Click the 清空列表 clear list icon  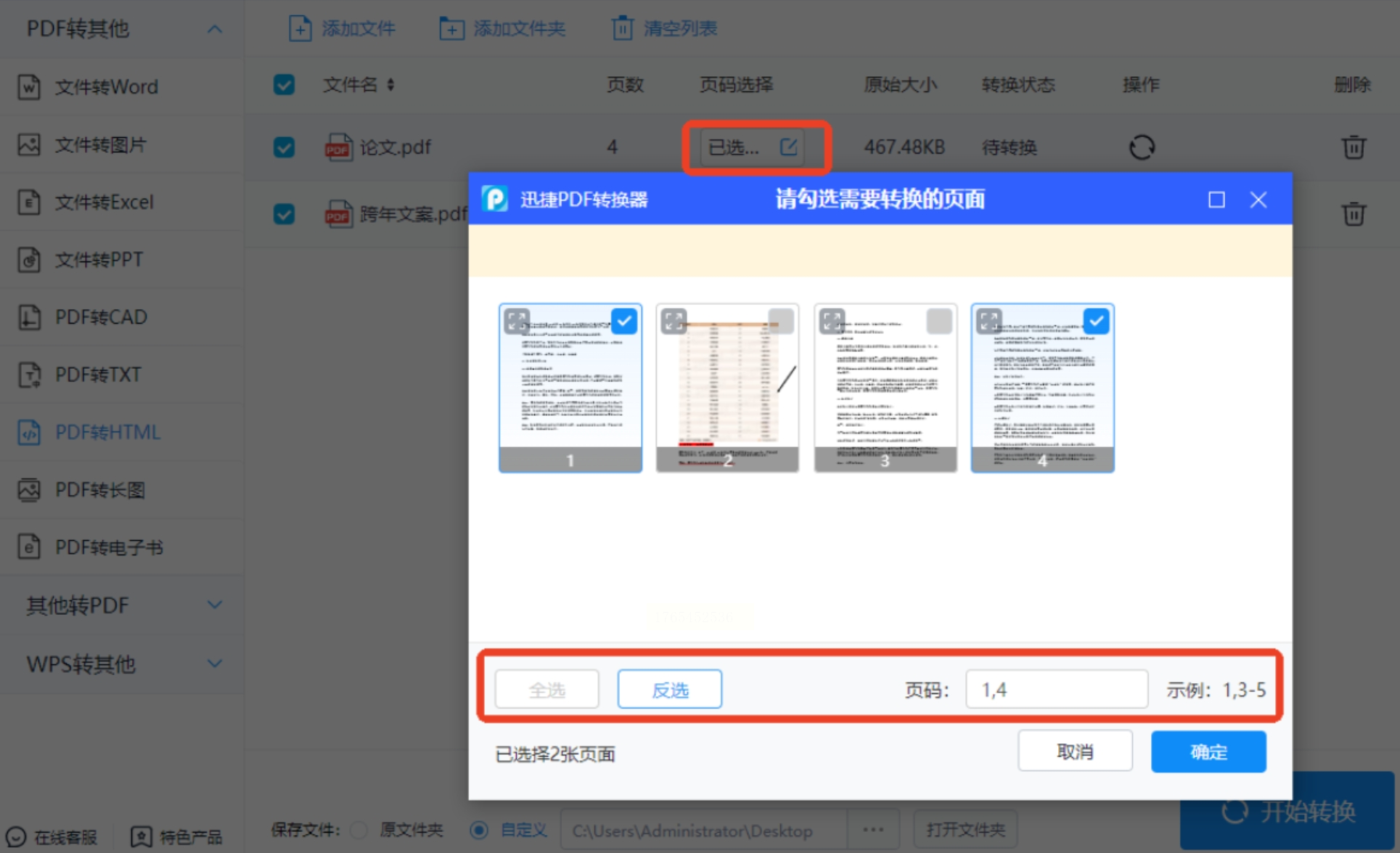coord(622,28)
